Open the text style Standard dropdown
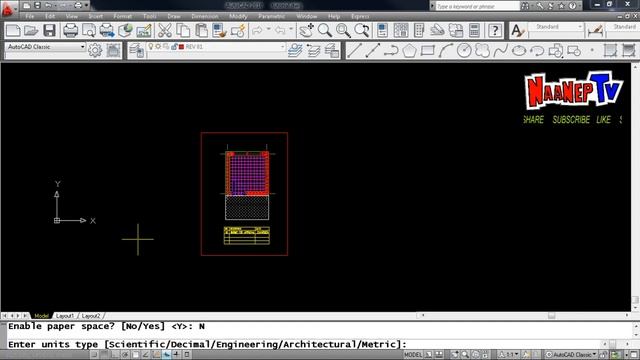The width and height of the screenshot is (640, 360). (x=580, y=27)
